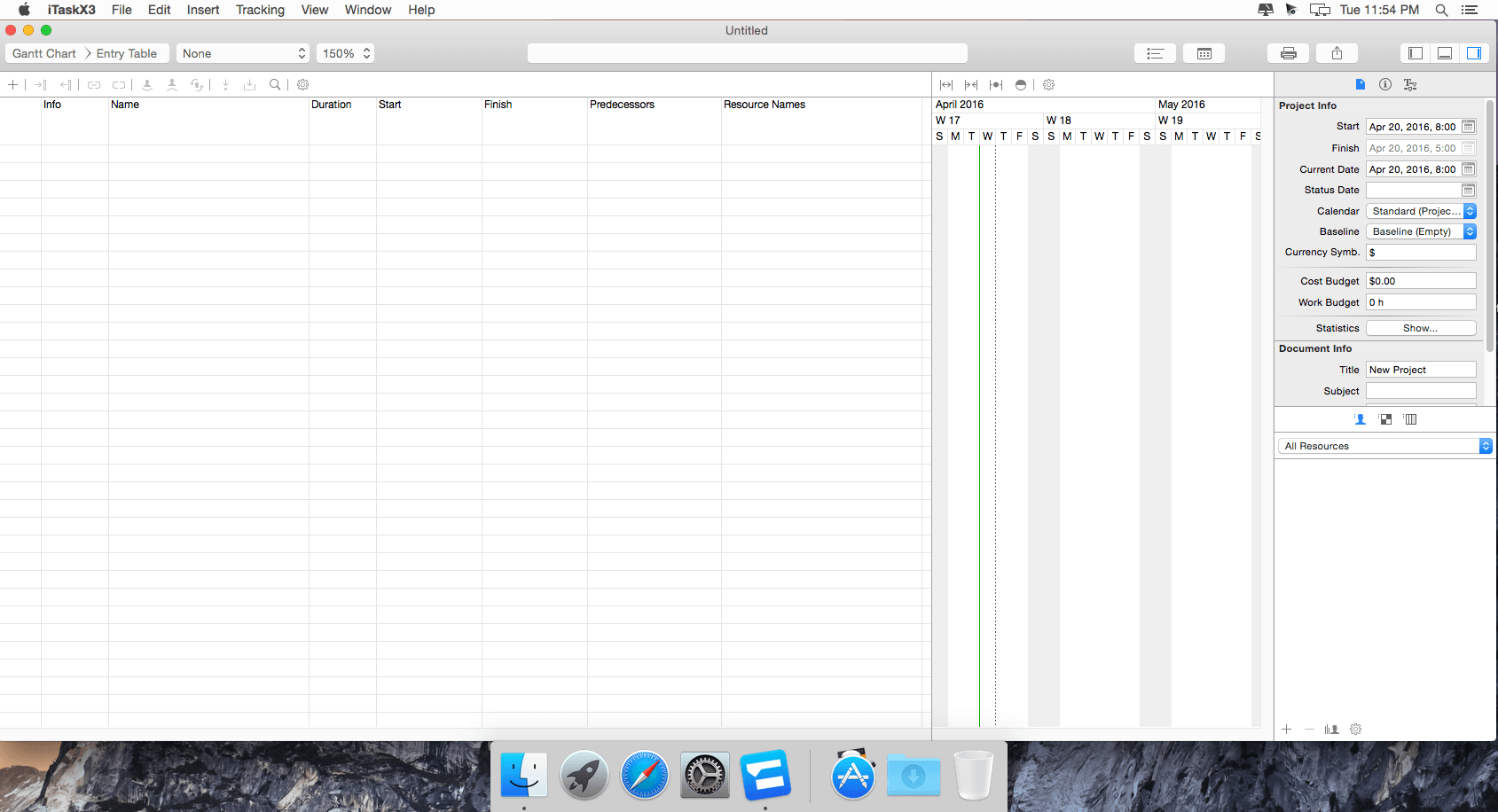Toggle the right inspector panel
Image resolution: width=1498 pixels, height=812 pixels.
click(1474, 53)
